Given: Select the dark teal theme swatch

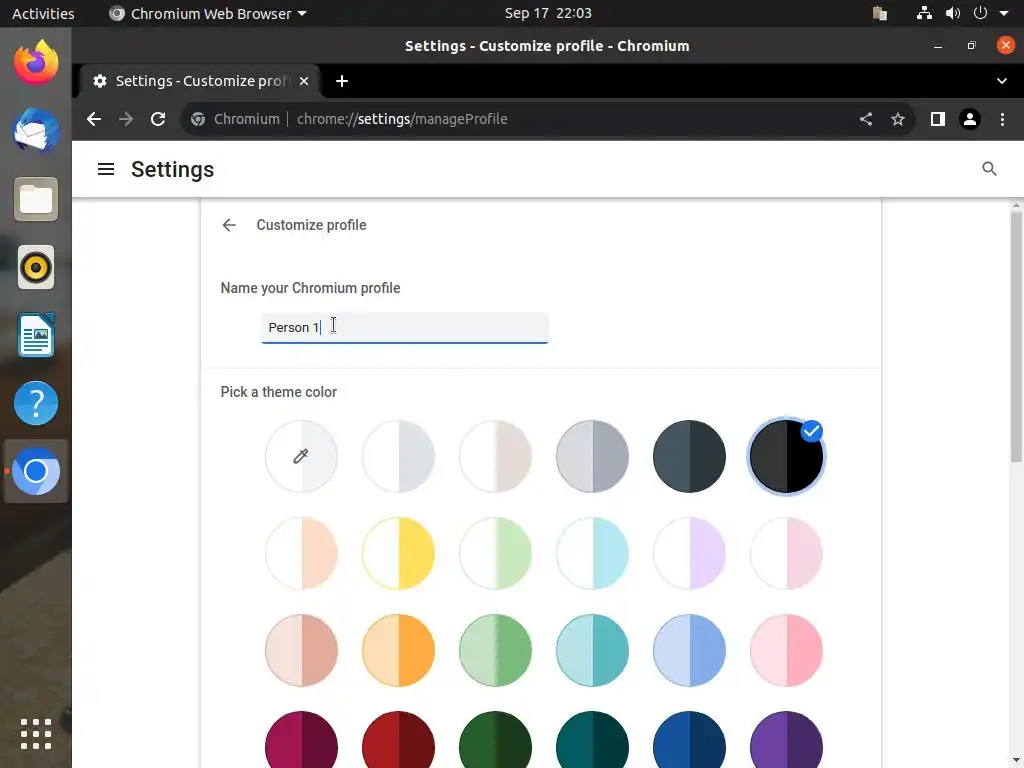Looking at the screenshot, I should tap(592, 739).
